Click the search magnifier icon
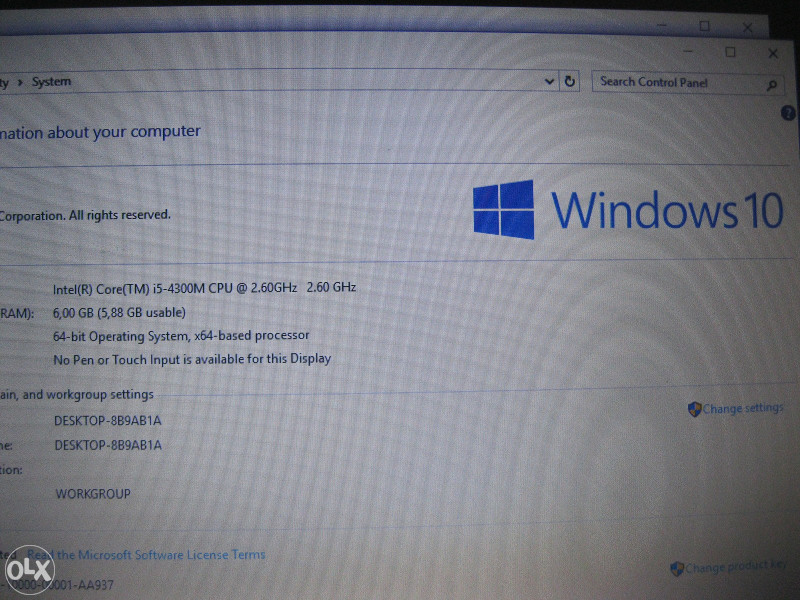 tap(772, 85)
